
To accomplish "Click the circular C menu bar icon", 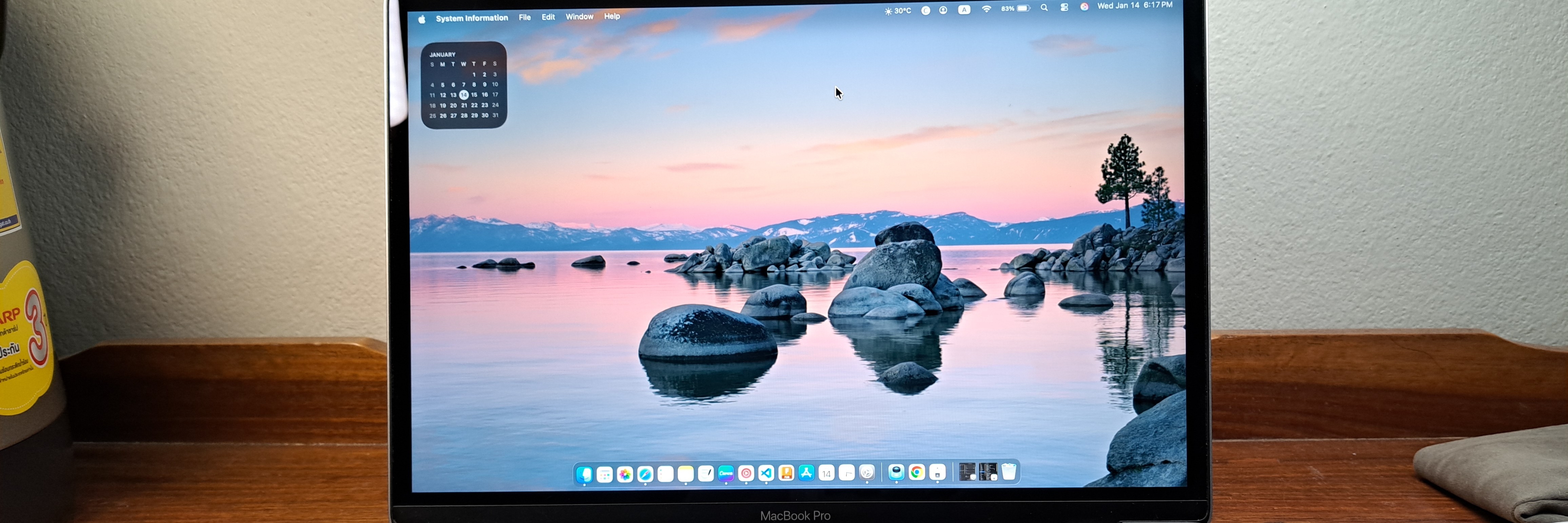I will [x=926, y=11].
